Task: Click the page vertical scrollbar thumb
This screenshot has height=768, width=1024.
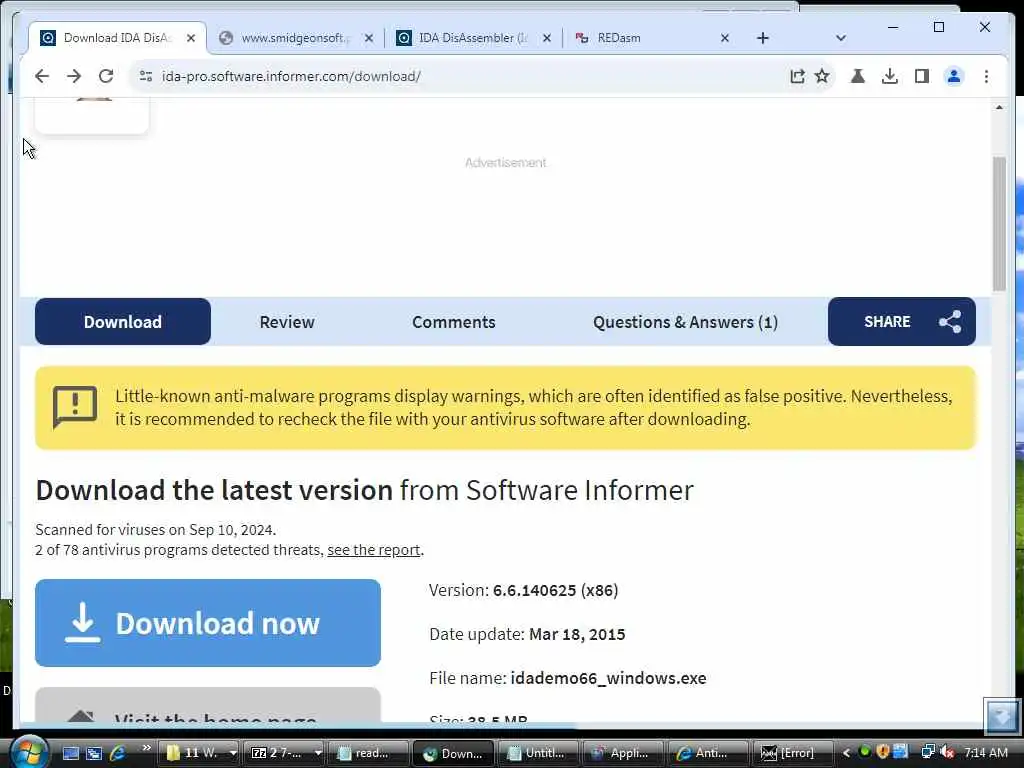Action: click(x=999, y=223)
